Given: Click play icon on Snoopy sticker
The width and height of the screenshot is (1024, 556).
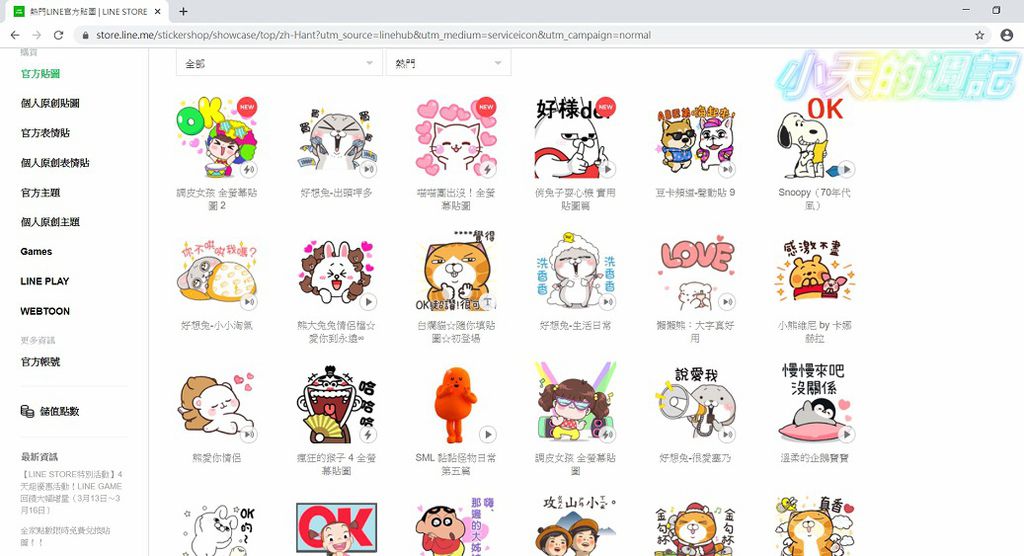Looking at the screenshot, I should pyautogui.click(x=846, y=169).
